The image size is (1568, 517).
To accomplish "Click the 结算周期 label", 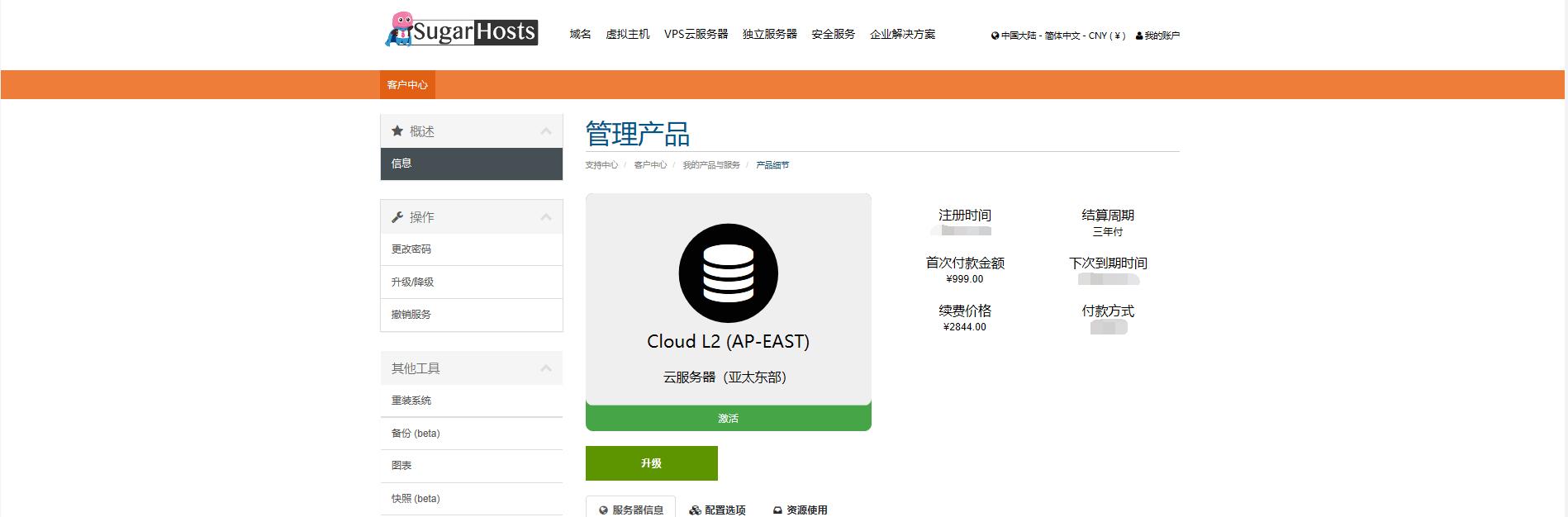I will [x=1108, y=215].
